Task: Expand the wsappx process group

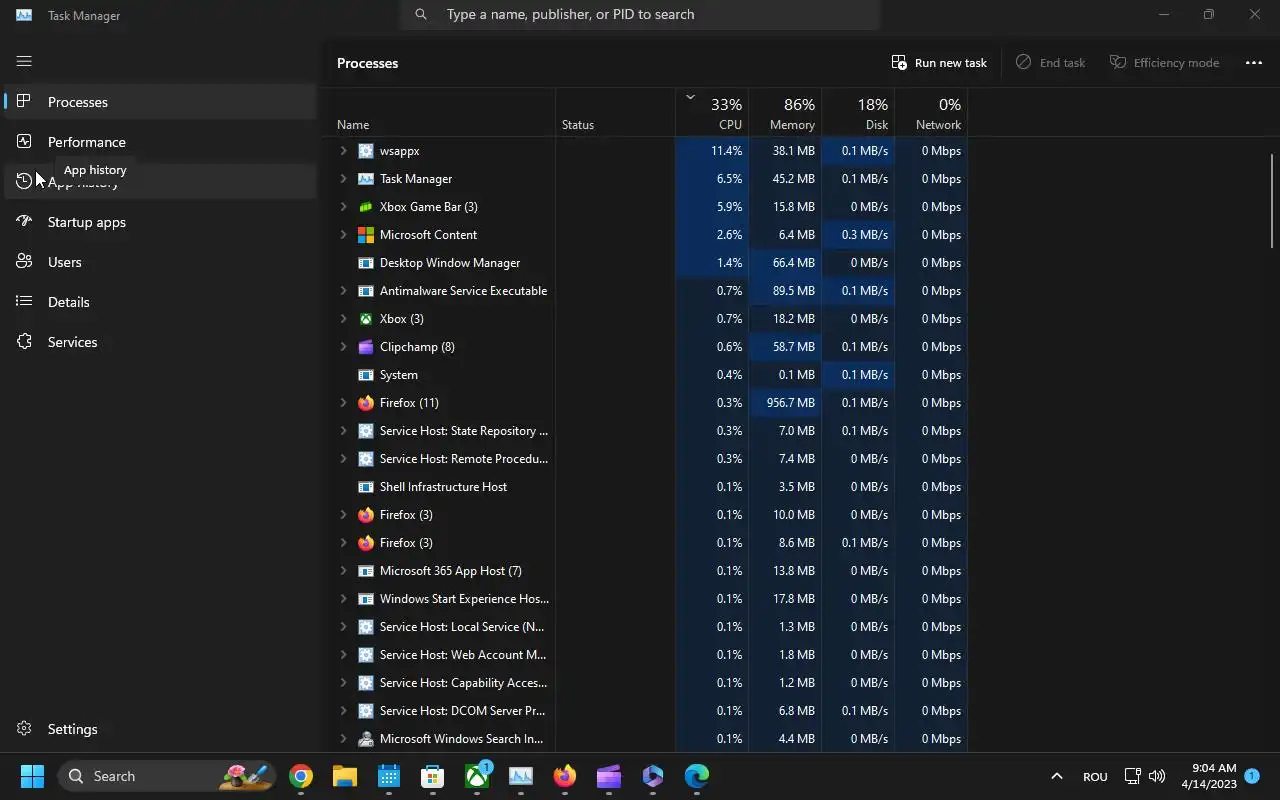Action: click(343, 151)
